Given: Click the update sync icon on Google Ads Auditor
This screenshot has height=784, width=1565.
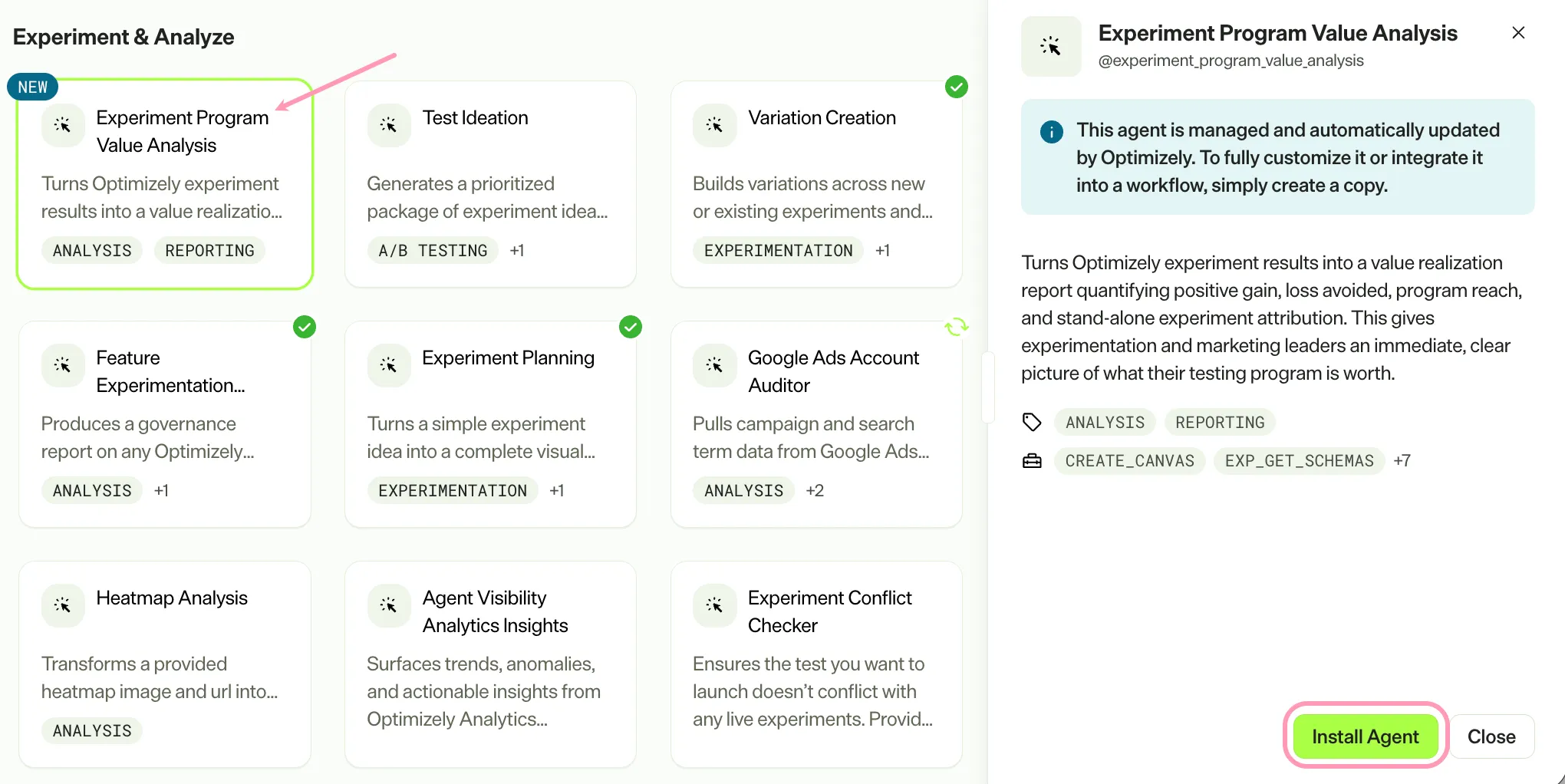Looking at the screenshot, I should [x=957, y=327].
